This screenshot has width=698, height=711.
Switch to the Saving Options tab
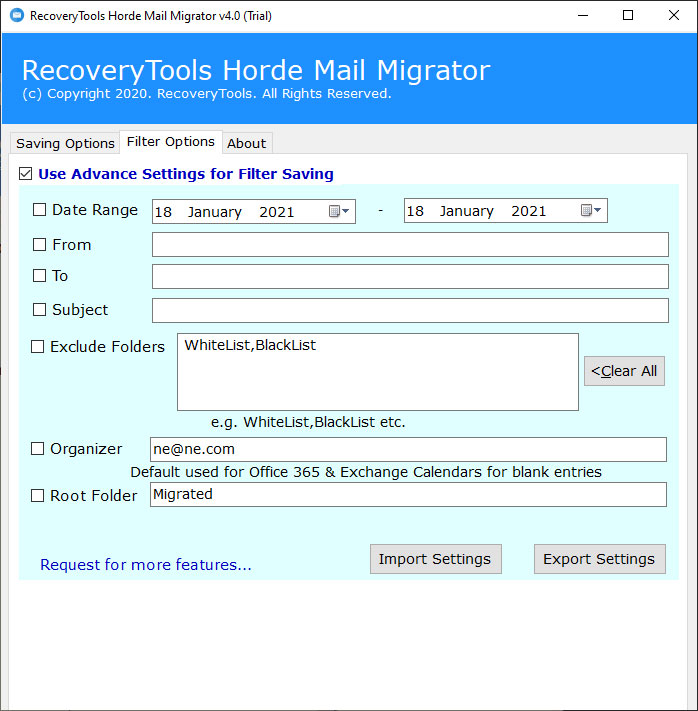click(65, 143)
